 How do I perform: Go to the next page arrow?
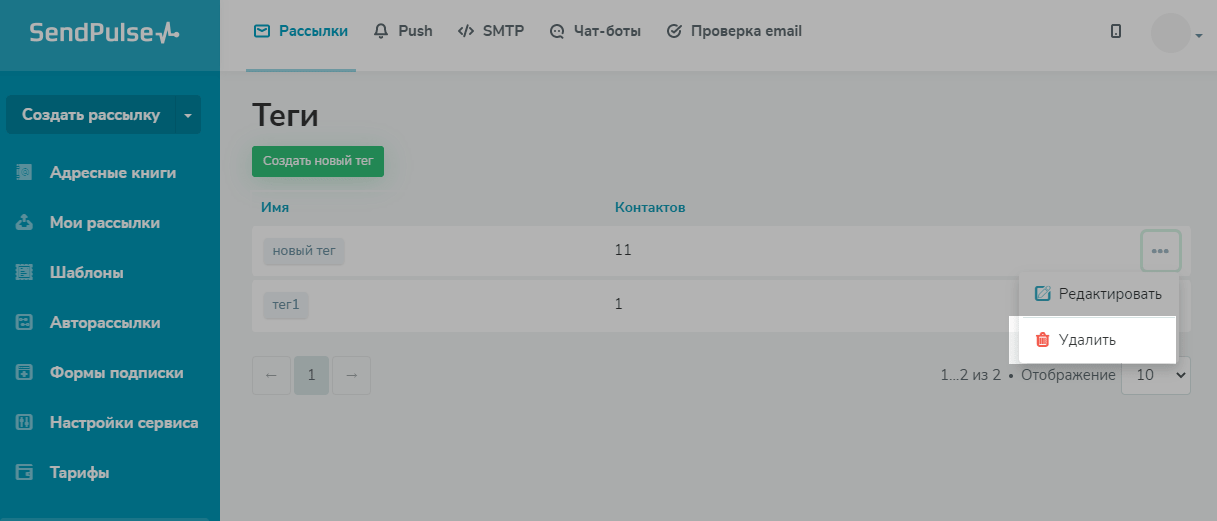pos(351,375)
